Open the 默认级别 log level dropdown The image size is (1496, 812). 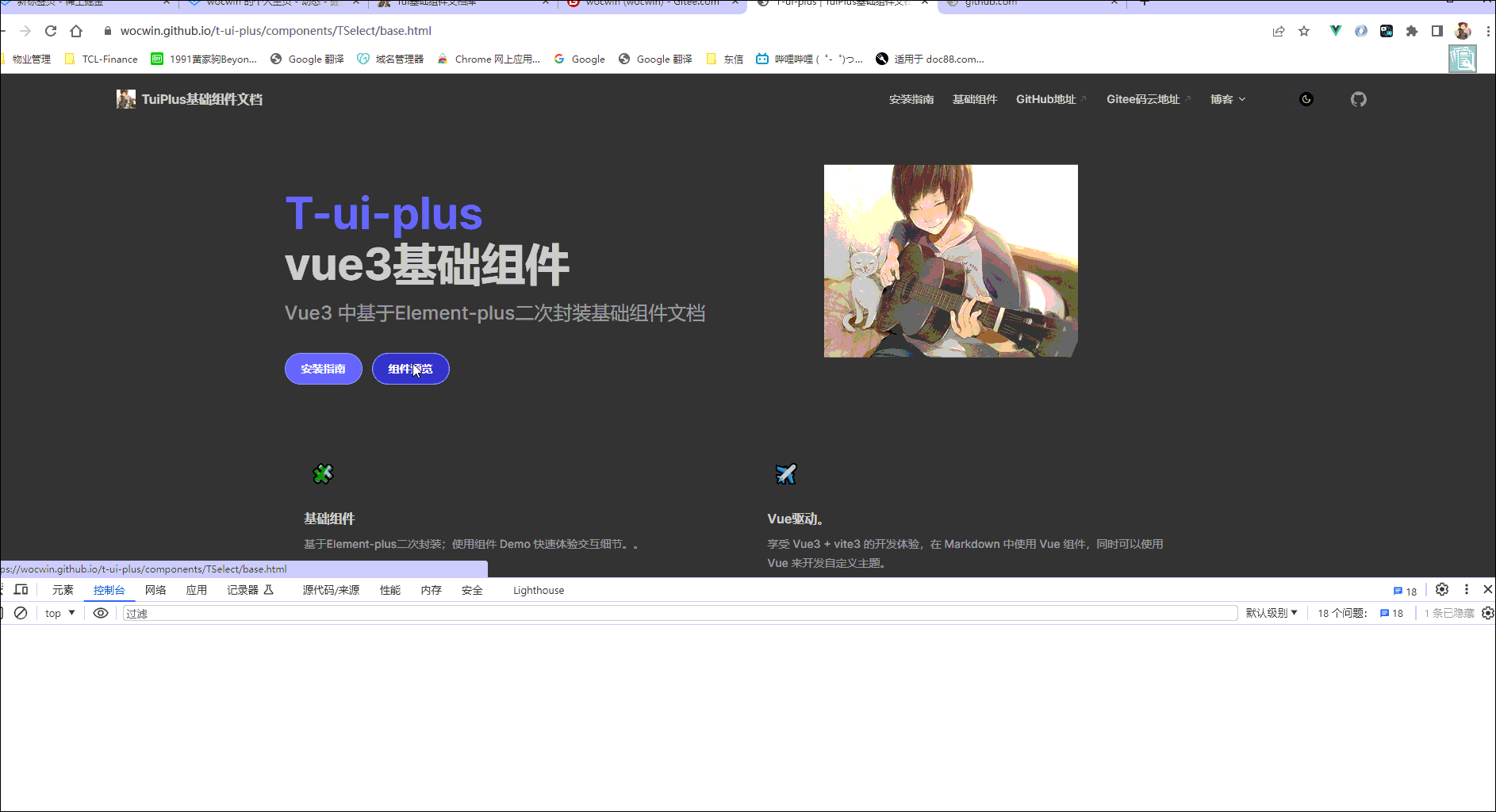pos(1272,612)
